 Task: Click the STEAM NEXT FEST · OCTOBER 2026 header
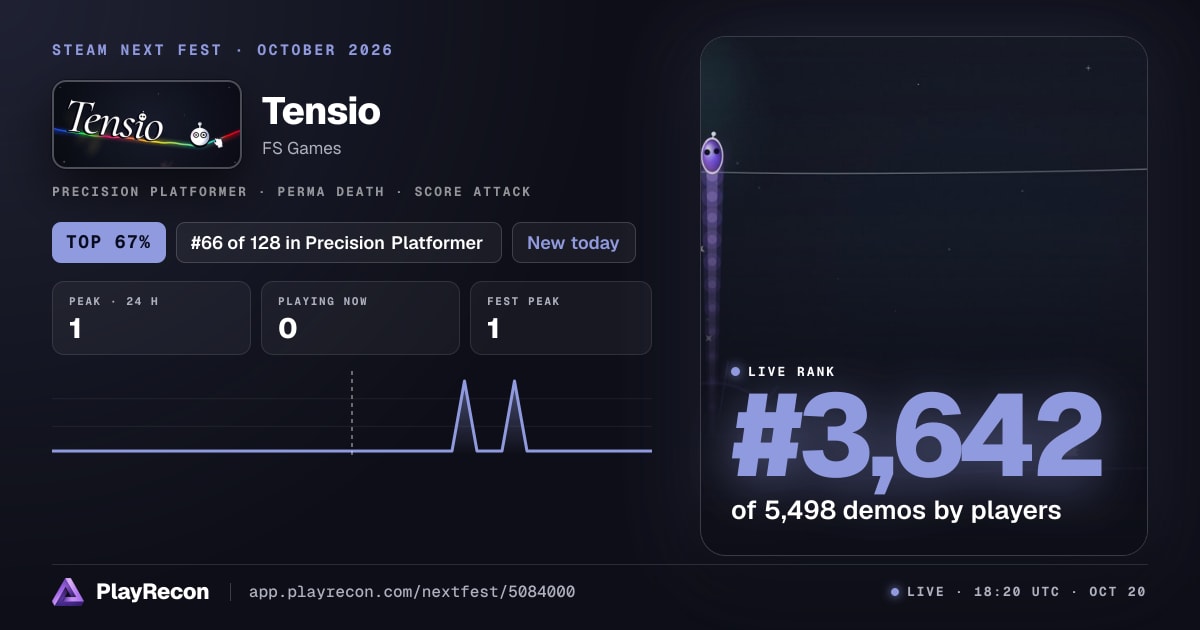(223, 50)
